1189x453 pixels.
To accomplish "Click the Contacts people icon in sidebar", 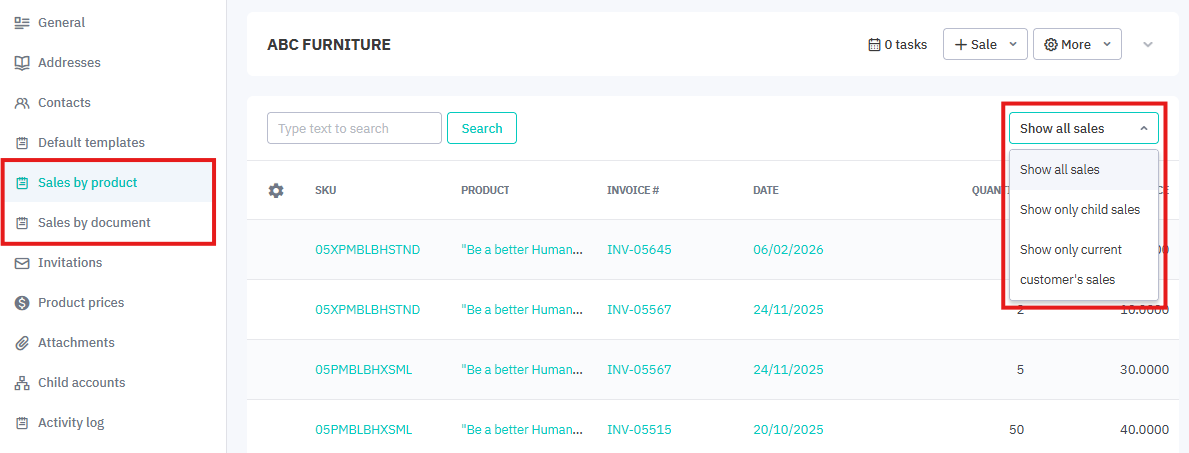I will pos(22,103).
